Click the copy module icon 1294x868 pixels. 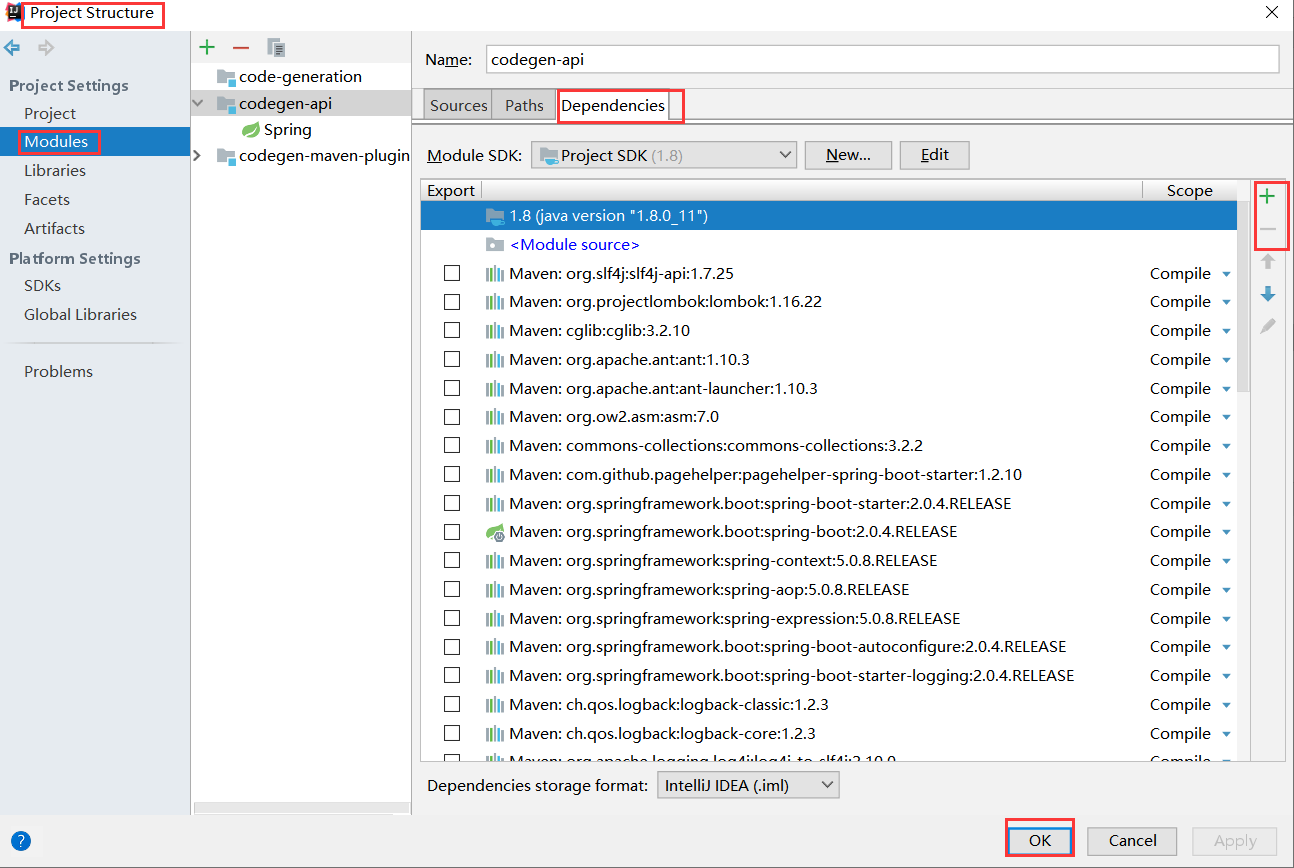coord(277,47)
